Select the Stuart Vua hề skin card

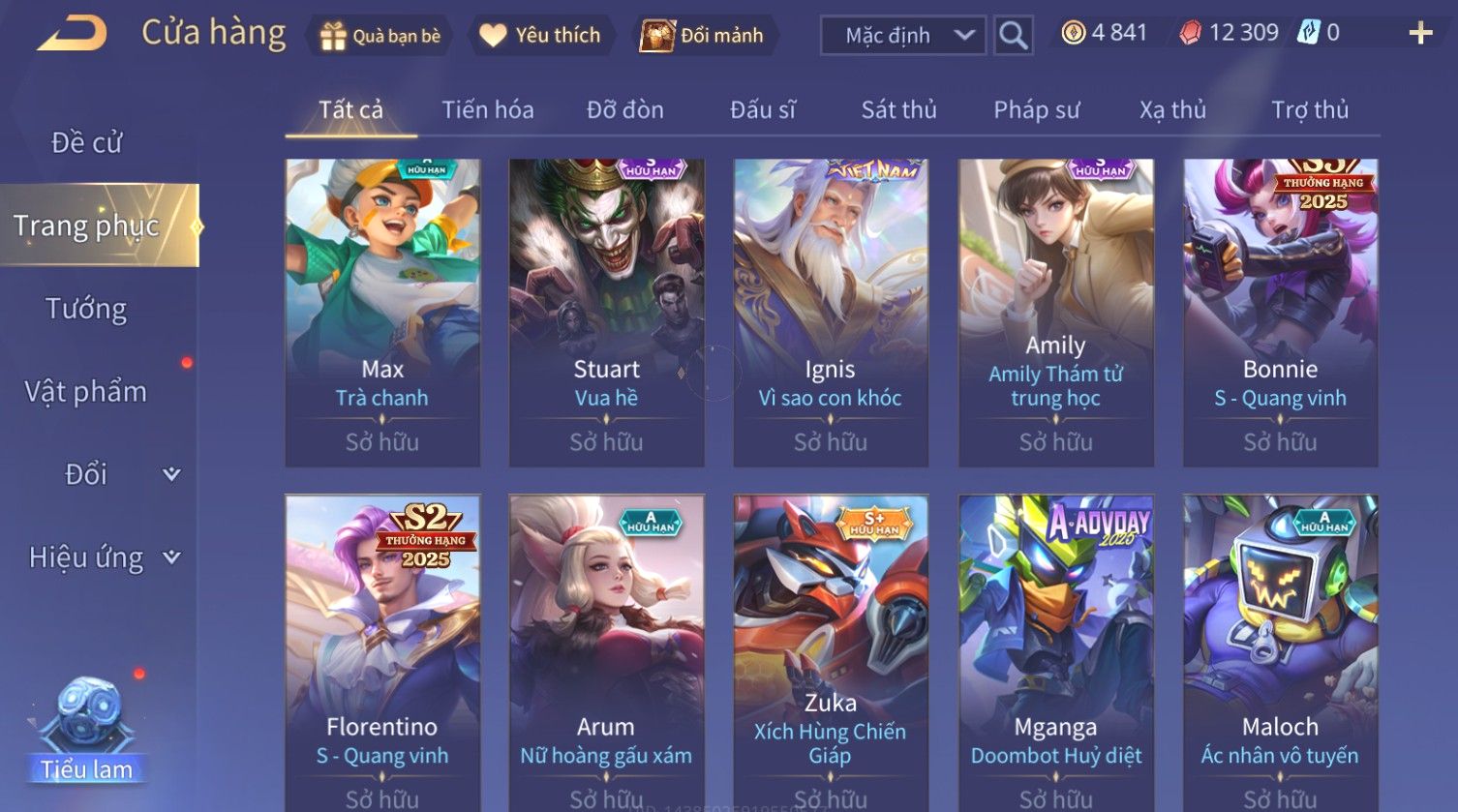click(x=607, y=314)
